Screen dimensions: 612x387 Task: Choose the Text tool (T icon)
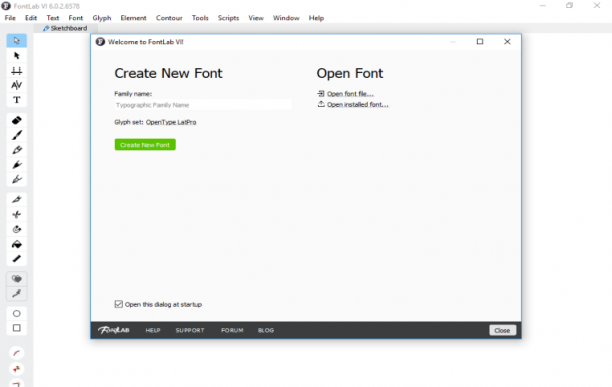16,100
